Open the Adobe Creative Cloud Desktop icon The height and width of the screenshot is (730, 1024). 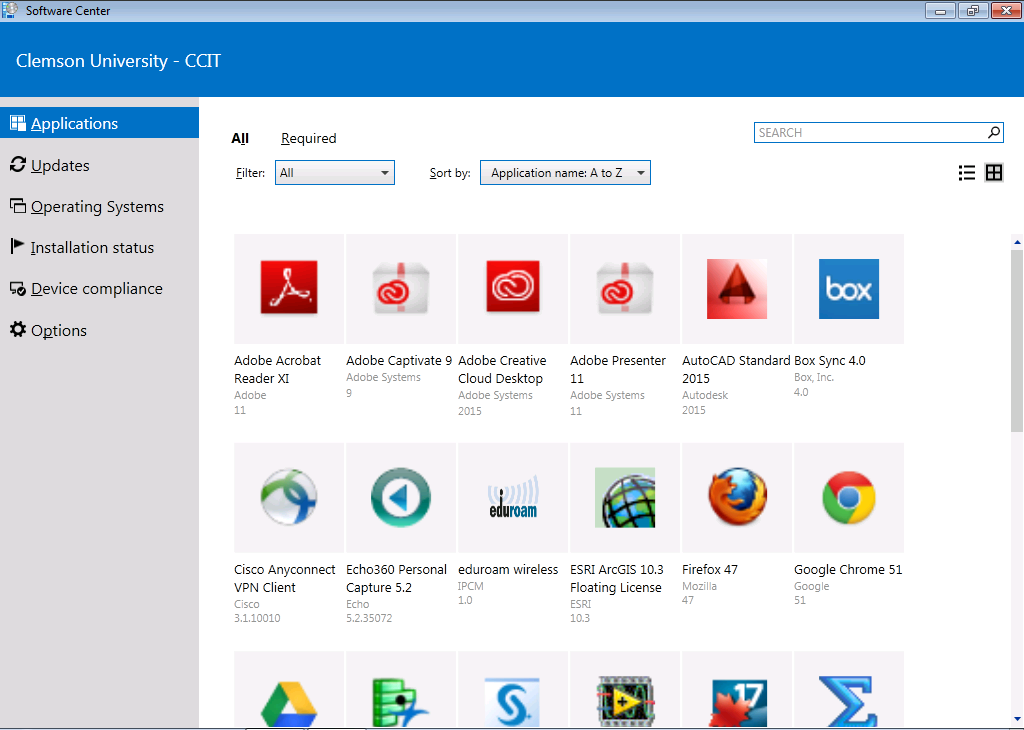513,287
